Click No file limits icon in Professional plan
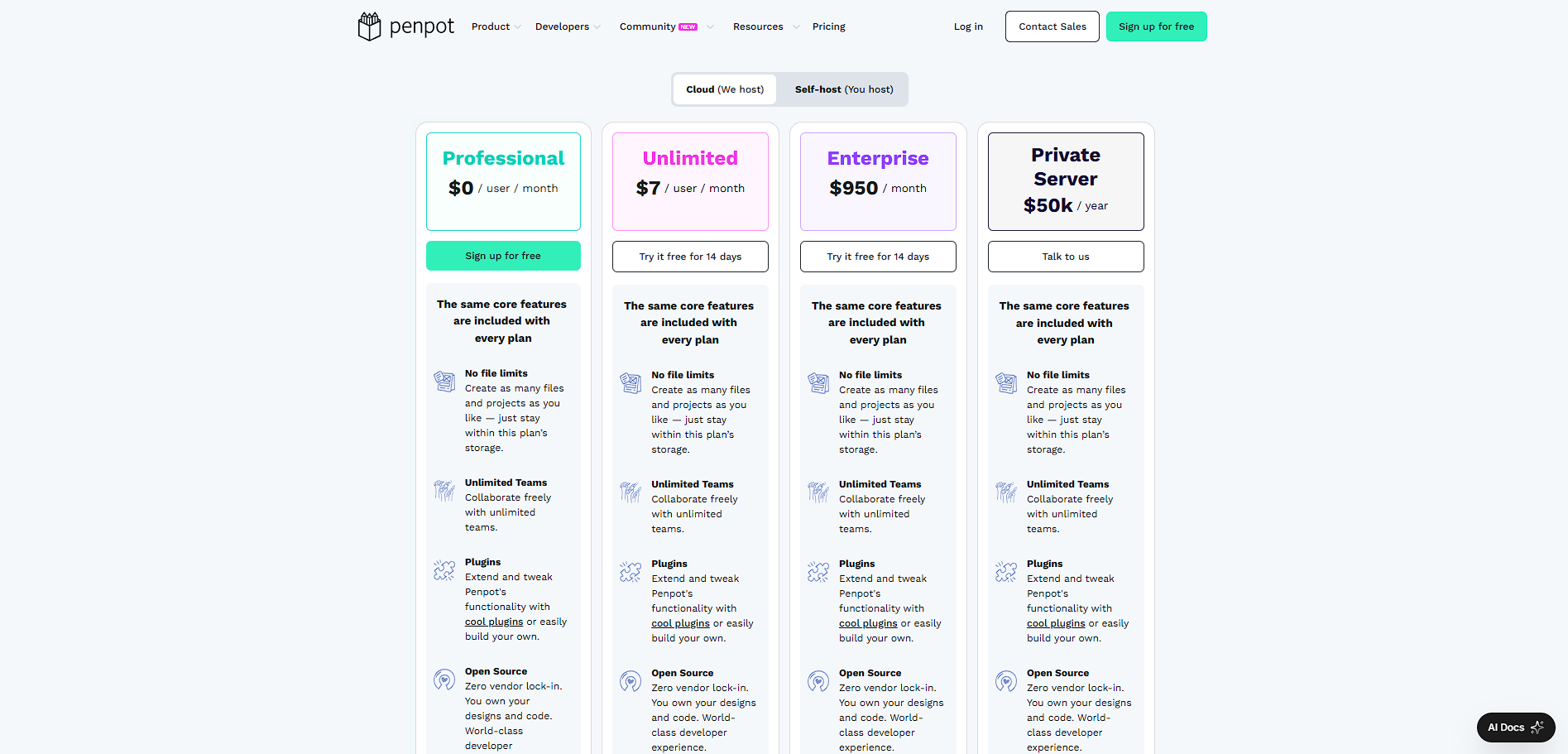1568x754 pixels. point(444,382)
